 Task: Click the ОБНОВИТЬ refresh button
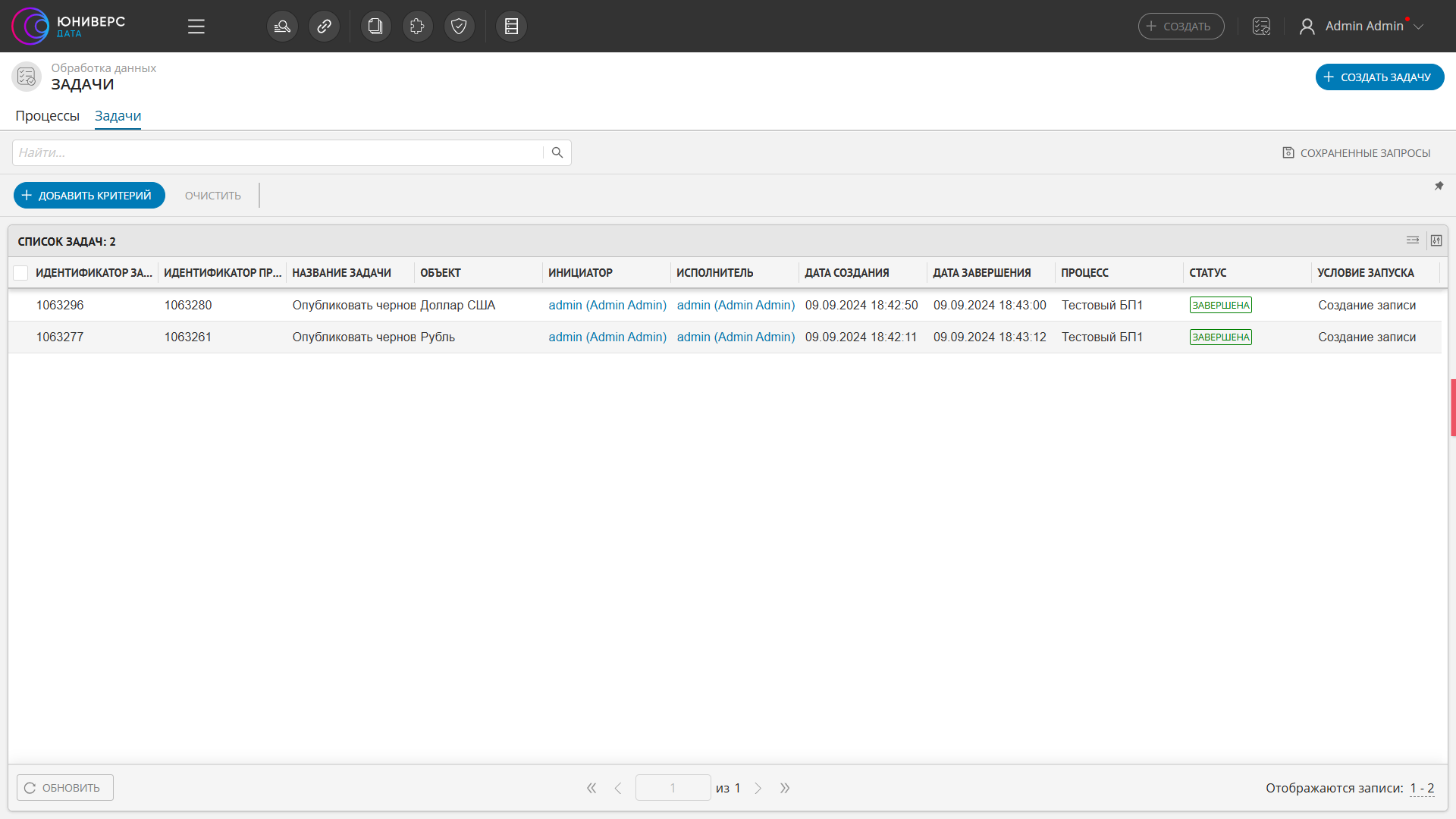coord(65,788)
